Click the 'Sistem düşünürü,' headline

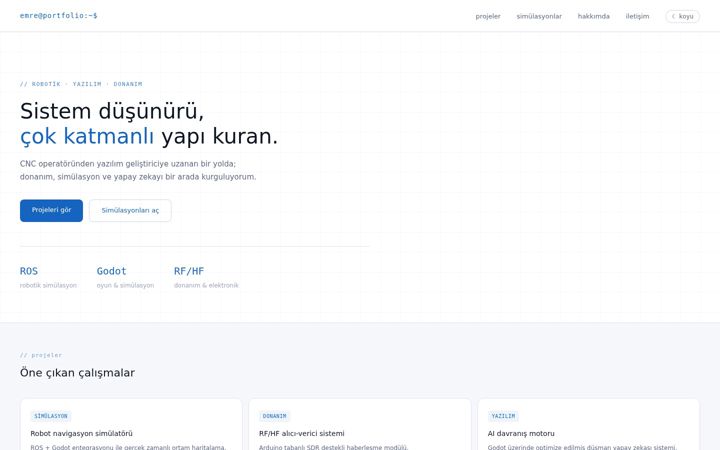[112, 111]
